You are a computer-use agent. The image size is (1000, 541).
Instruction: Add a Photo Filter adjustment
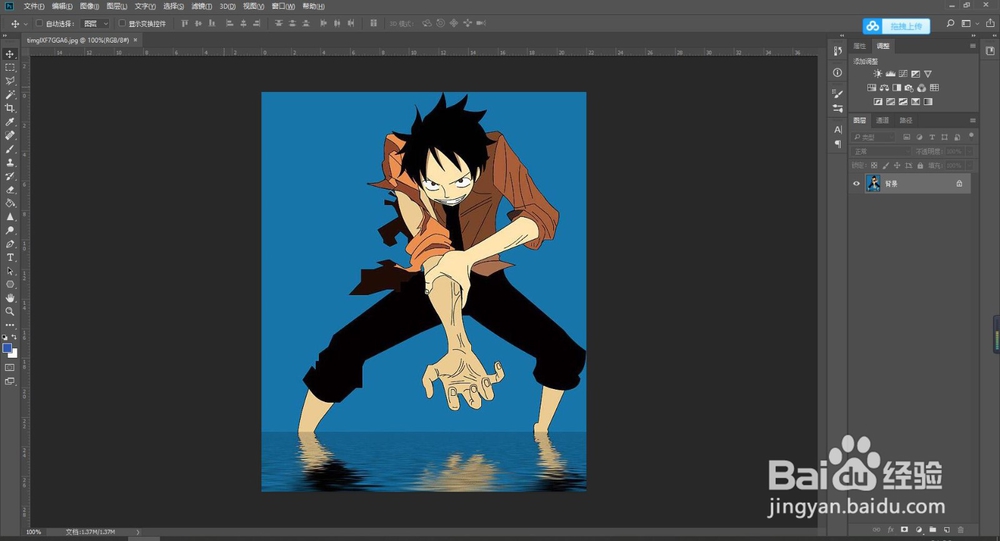coord(909,88)
